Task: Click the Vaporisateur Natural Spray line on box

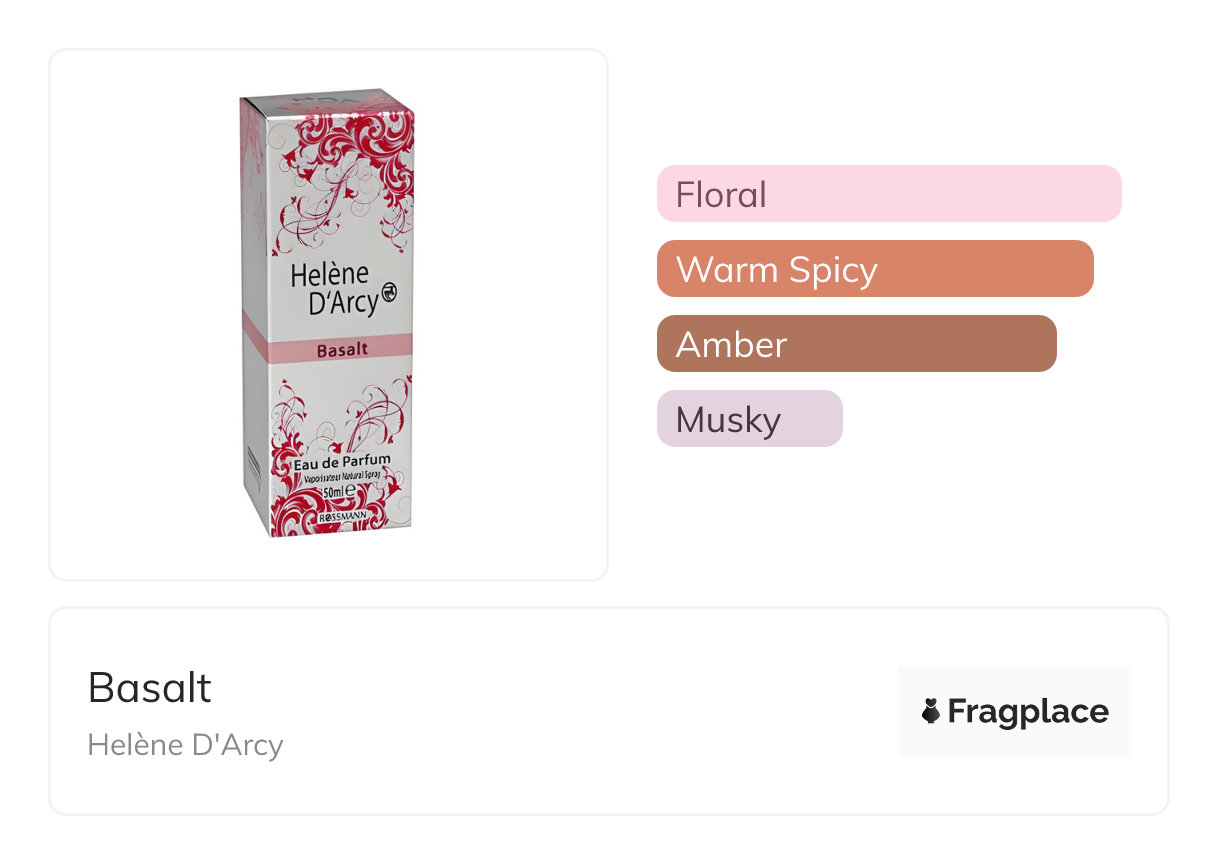Action: [x=341, y=476]
